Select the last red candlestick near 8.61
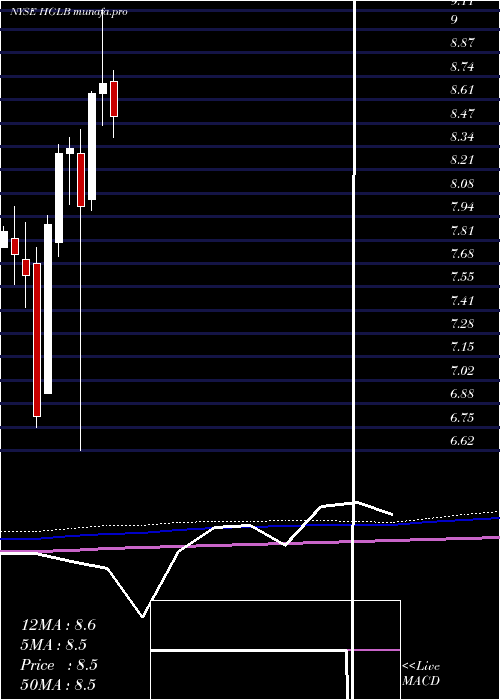Screen dimensions: 500x700 click(114, 99)
